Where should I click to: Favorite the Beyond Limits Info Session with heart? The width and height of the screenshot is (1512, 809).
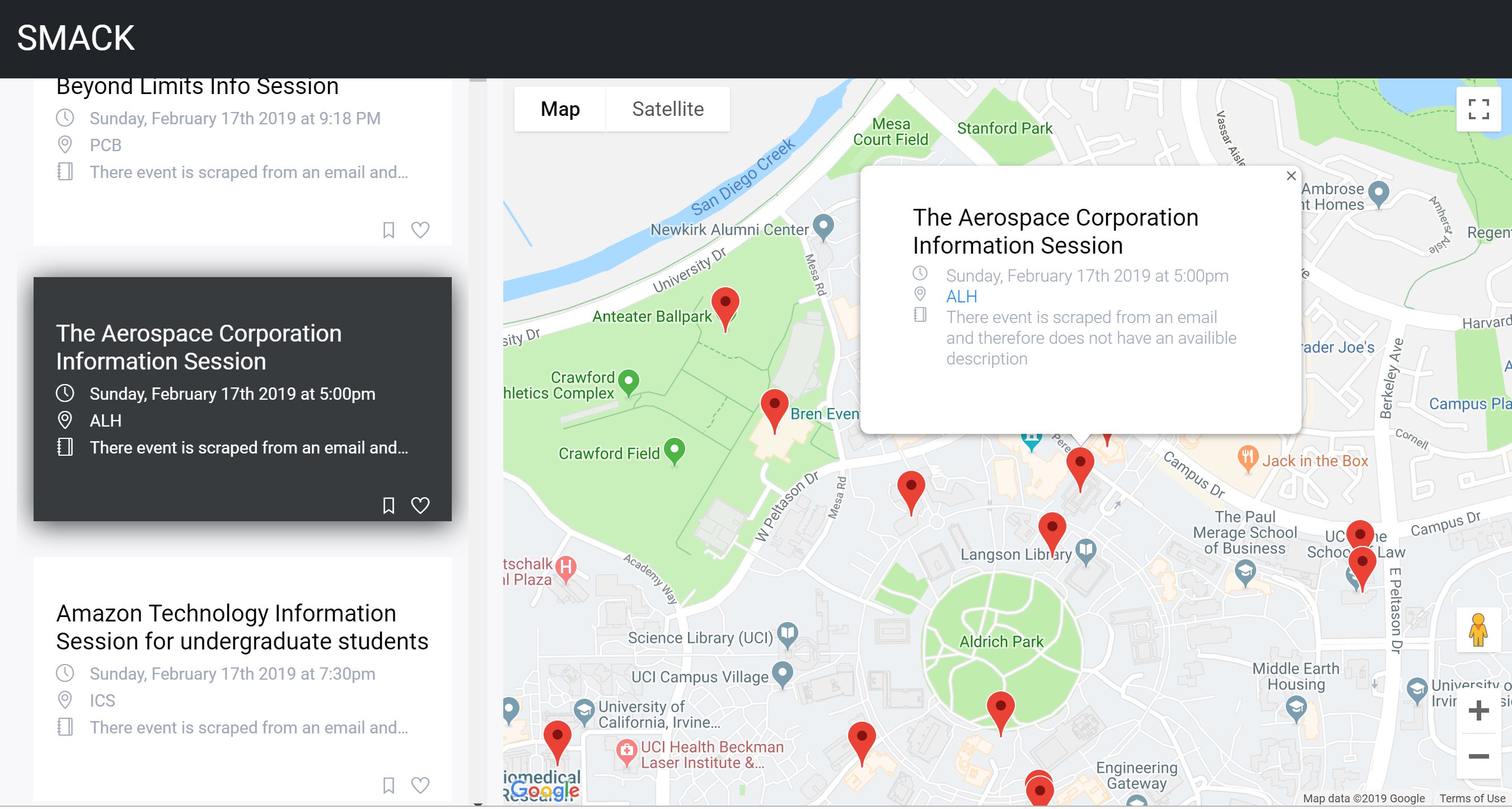(x=420, y=230)
